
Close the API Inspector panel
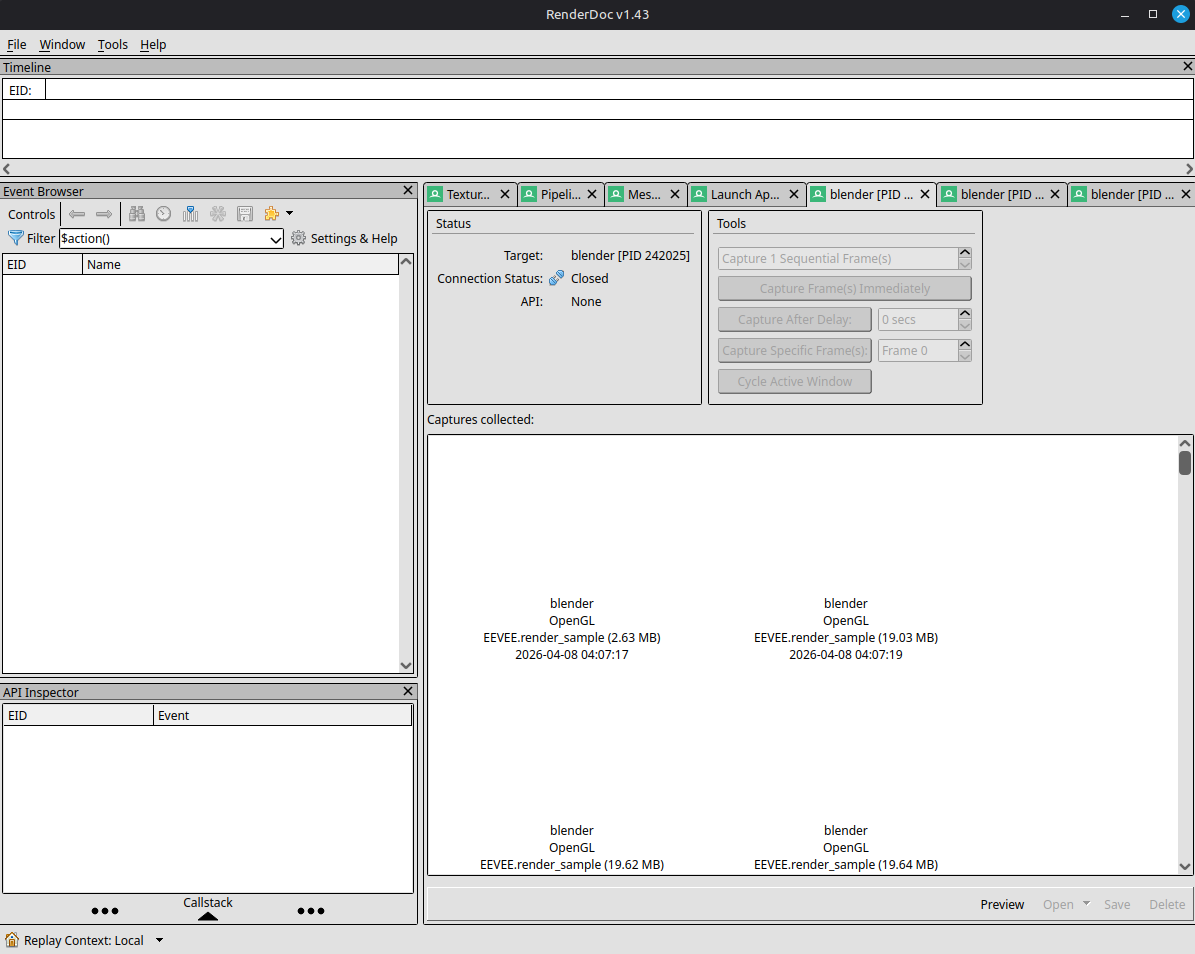click(408, 691)
